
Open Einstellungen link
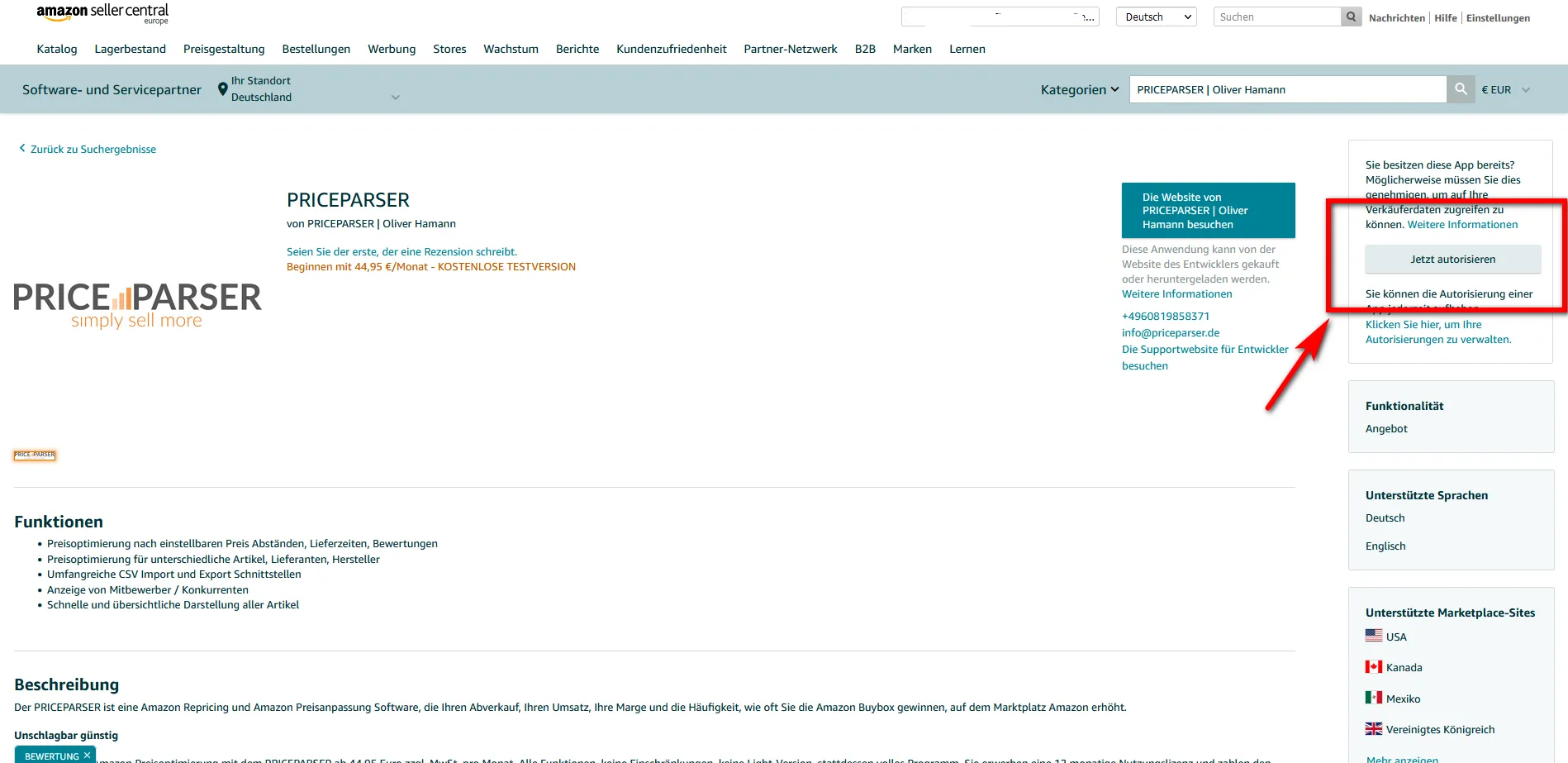point(1498,17)
